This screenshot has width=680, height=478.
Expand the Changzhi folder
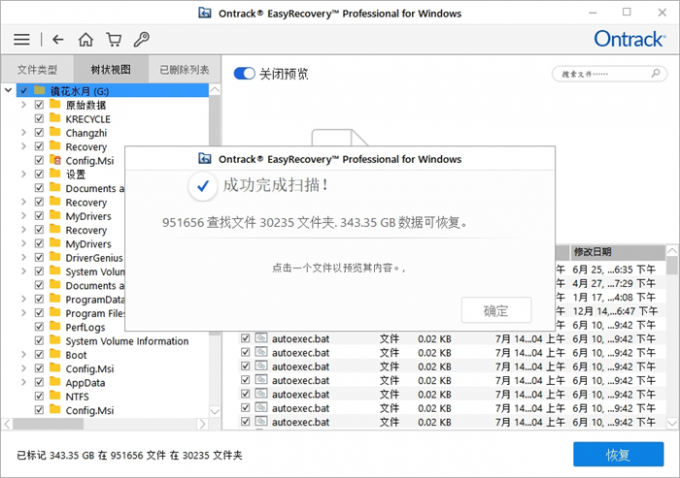pyautogui.click(x=24, y=132)
